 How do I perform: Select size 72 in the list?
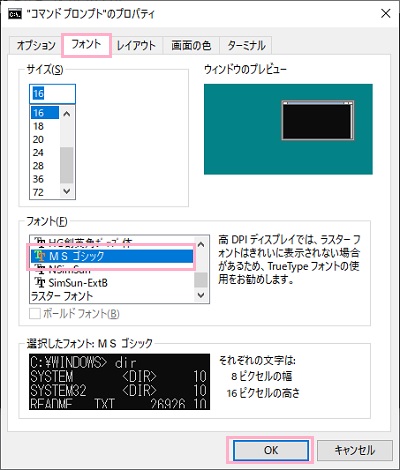[x=45, y=192]
